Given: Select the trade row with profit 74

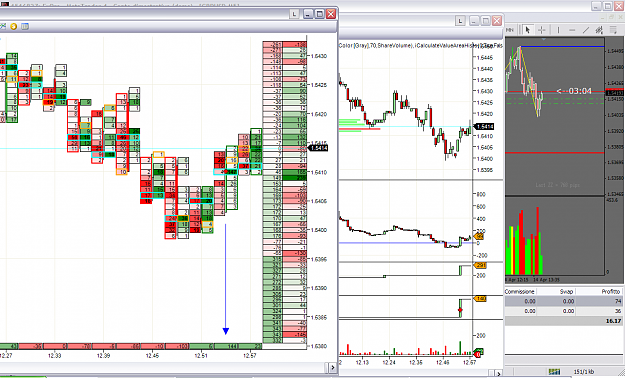Looking at the screenshot, I should 564,301.
